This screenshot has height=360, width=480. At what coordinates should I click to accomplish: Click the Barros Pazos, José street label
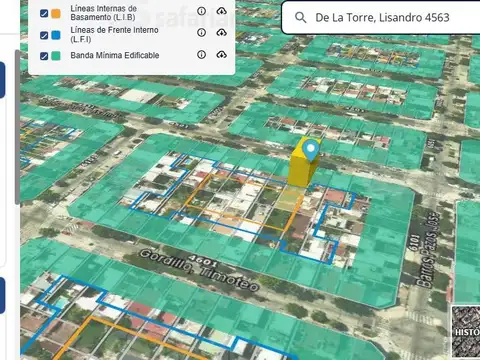(428, 250)
